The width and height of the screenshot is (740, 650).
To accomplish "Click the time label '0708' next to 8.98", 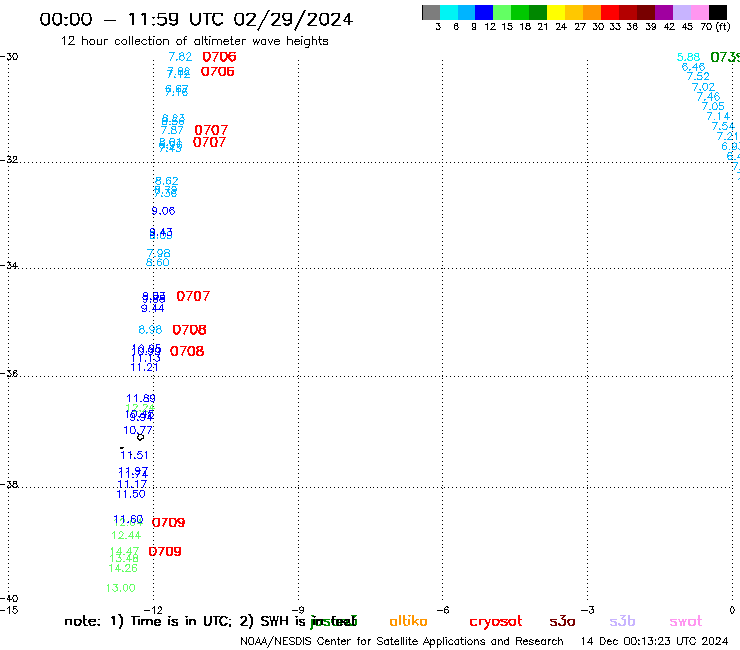I will 189,330.
